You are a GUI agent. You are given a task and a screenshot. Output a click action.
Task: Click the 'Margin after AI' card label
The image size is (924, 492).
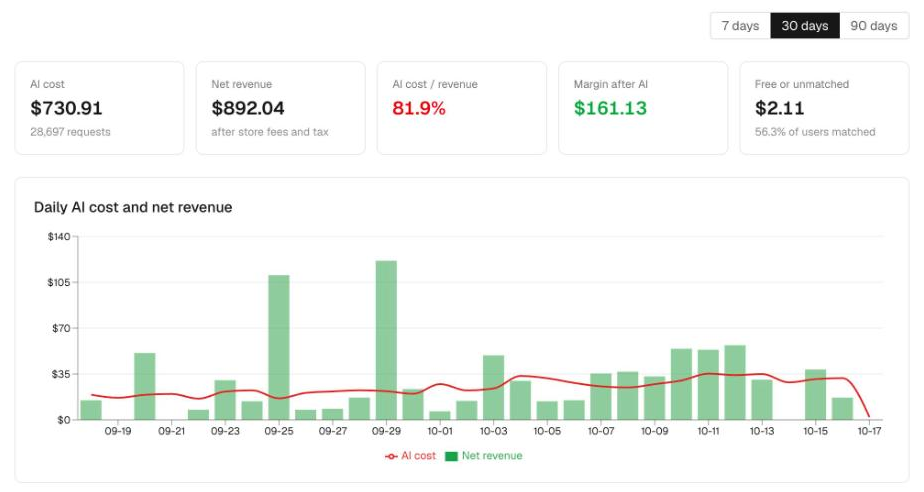[x=610, y=84]
